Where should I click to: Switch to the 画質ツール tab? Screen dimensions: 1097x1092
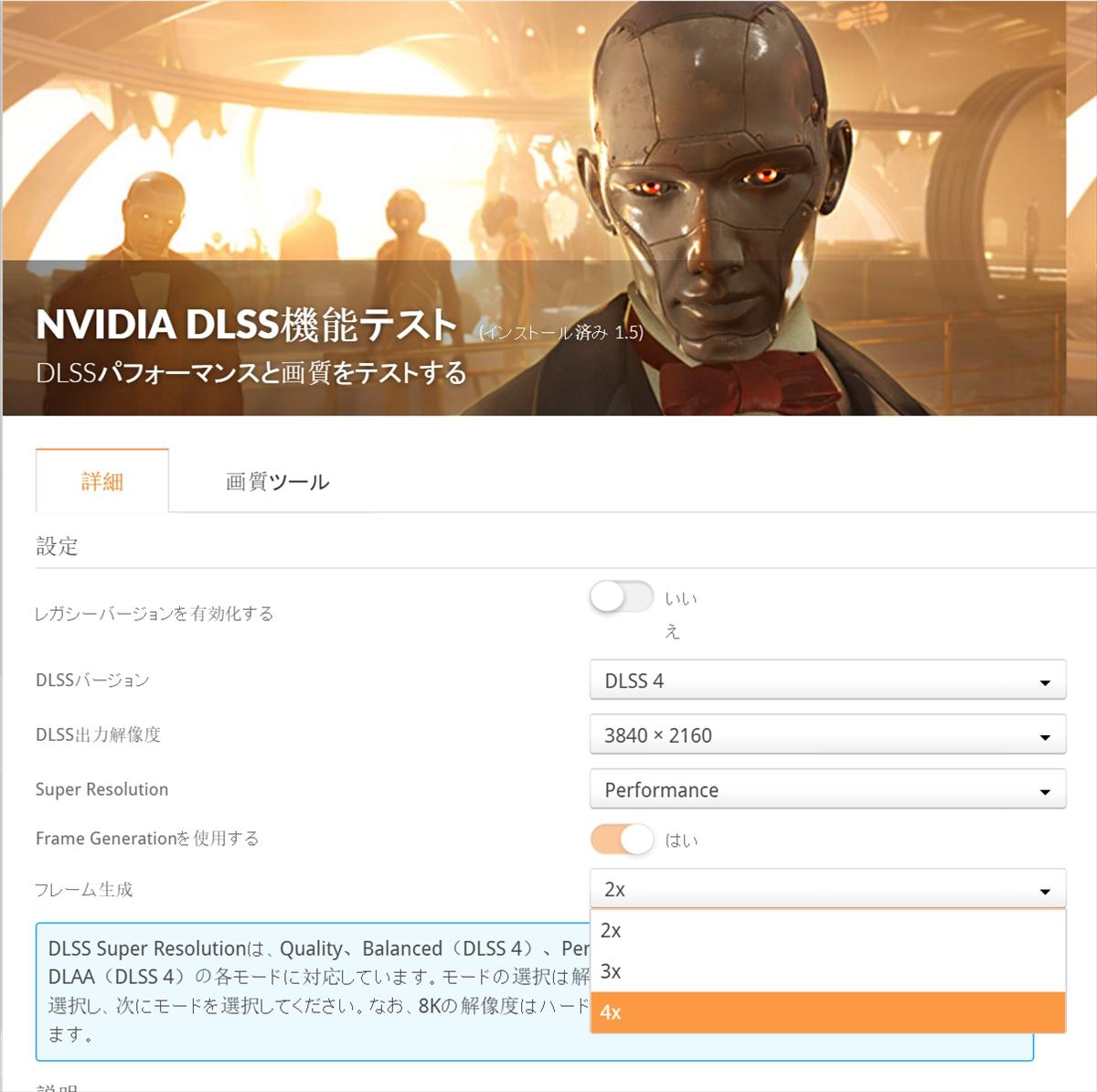click(278, 482)
